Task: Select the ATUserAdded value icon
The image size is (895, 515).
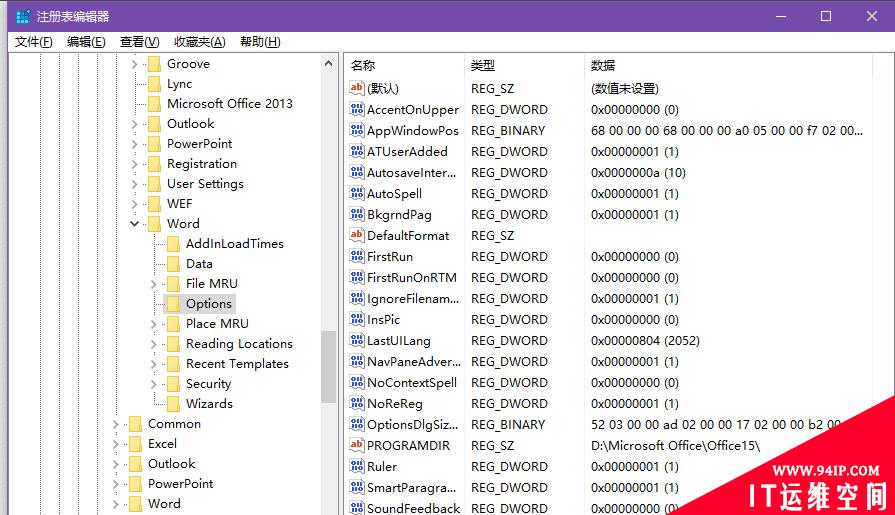Action: (357, 151)
